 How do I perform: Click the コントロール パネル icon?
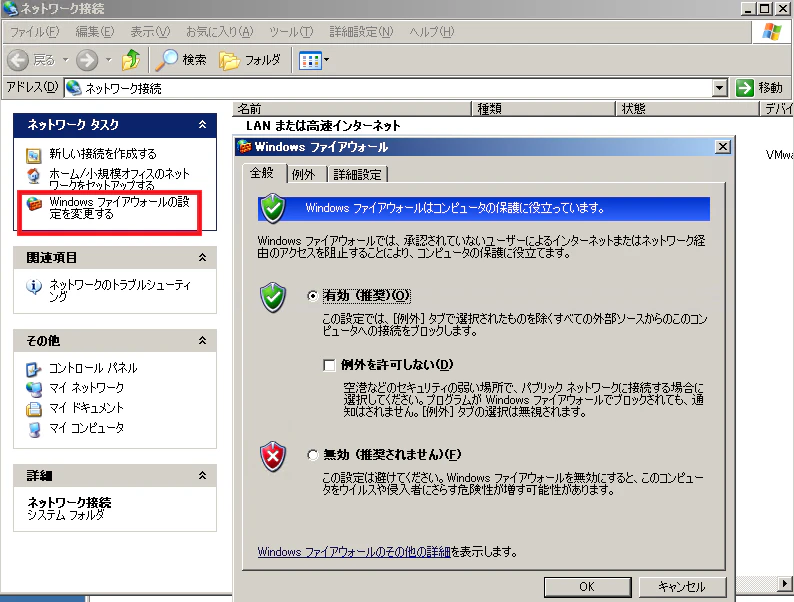[33, 369]
